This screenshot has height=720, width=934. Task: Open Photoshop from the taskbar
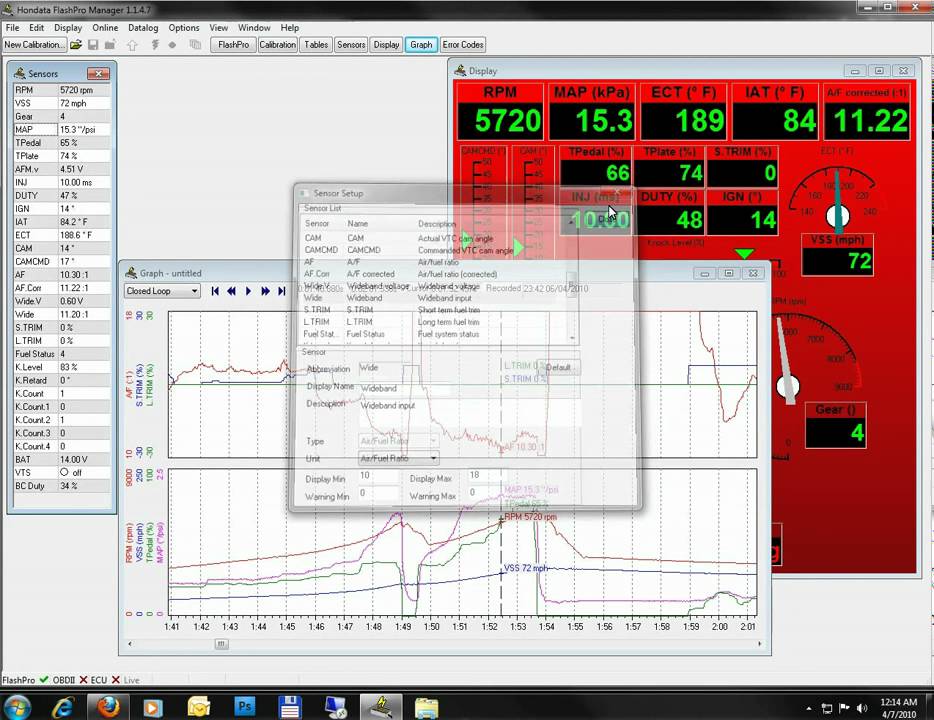click(244, 707)
